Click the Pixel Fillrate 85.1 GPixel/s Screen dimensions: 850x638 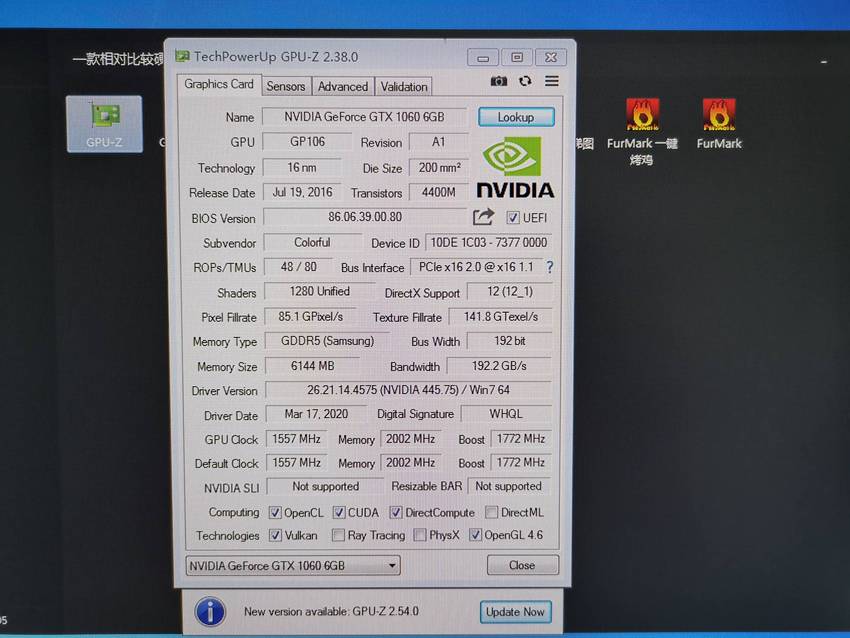[311, 317]
